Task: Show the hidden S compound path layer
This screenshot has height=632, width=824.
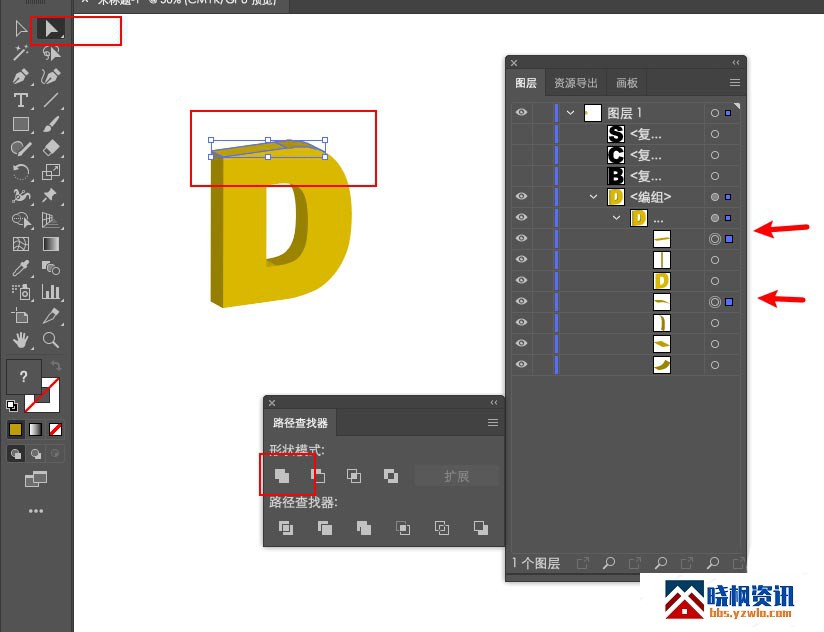Action: click(x=521, y=134)
